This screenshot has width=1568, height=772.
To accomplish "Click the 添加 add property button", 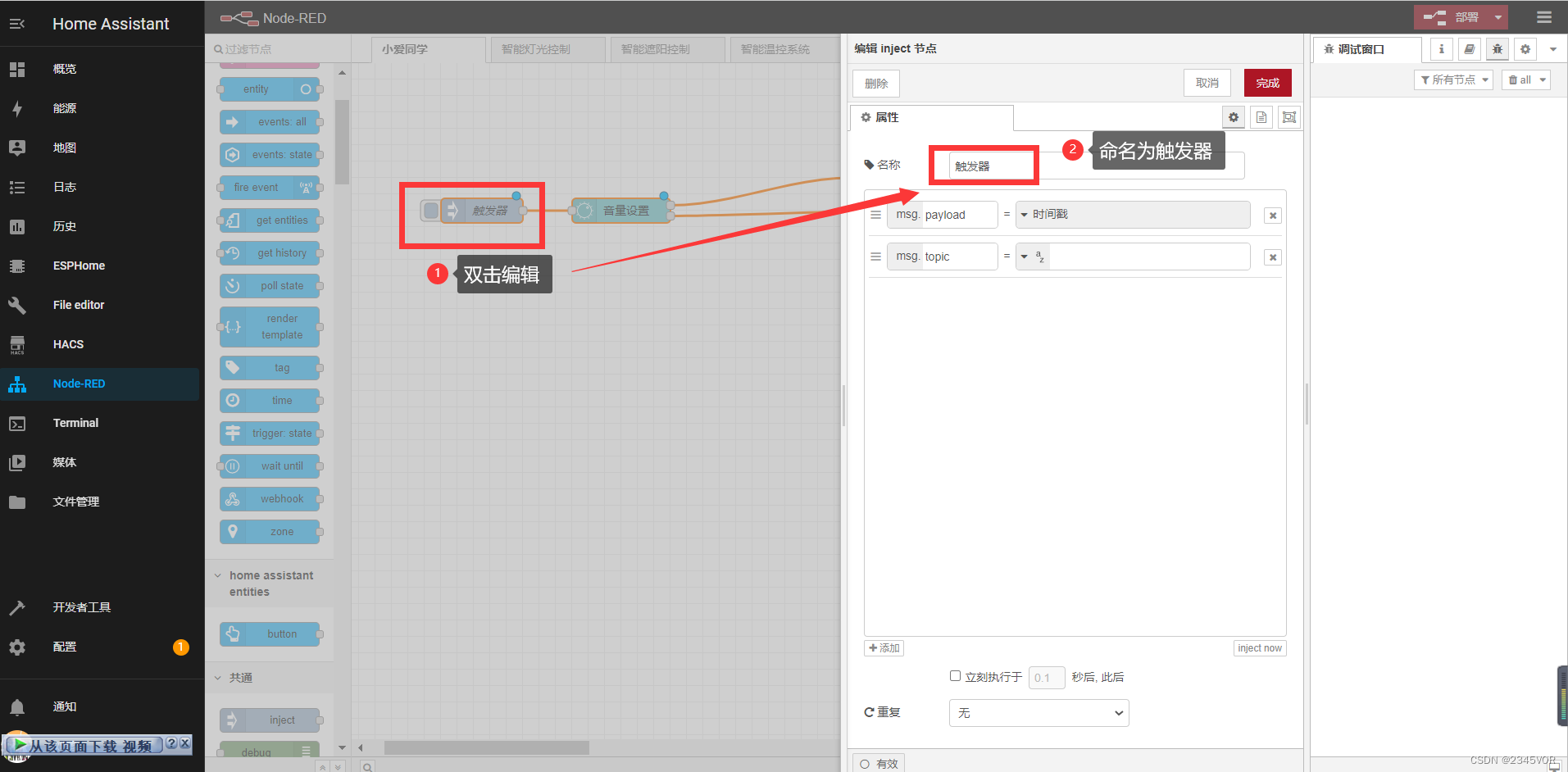I will point(884,648).
